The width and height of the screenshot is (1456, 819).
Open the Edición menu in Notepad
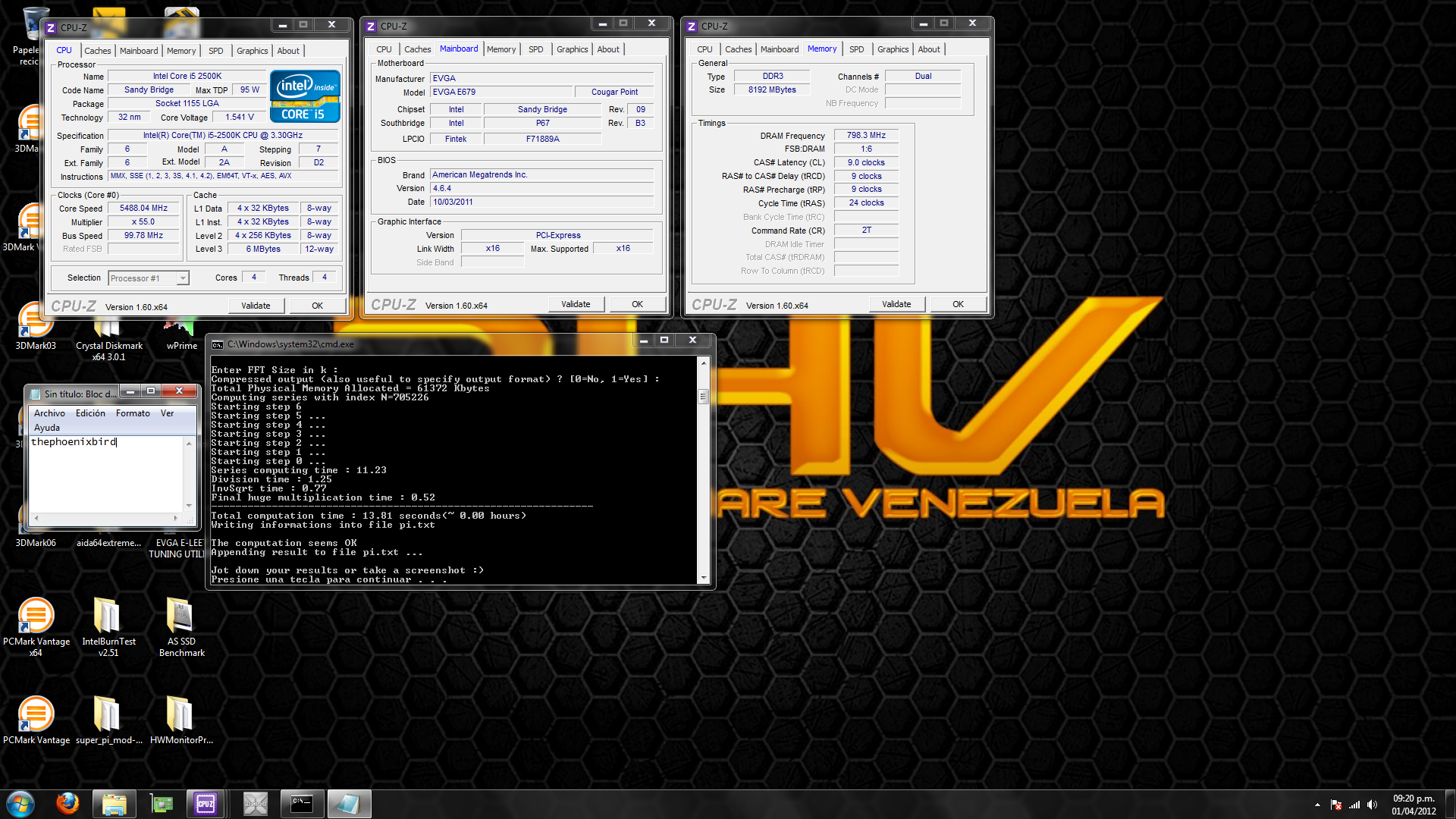90,413
